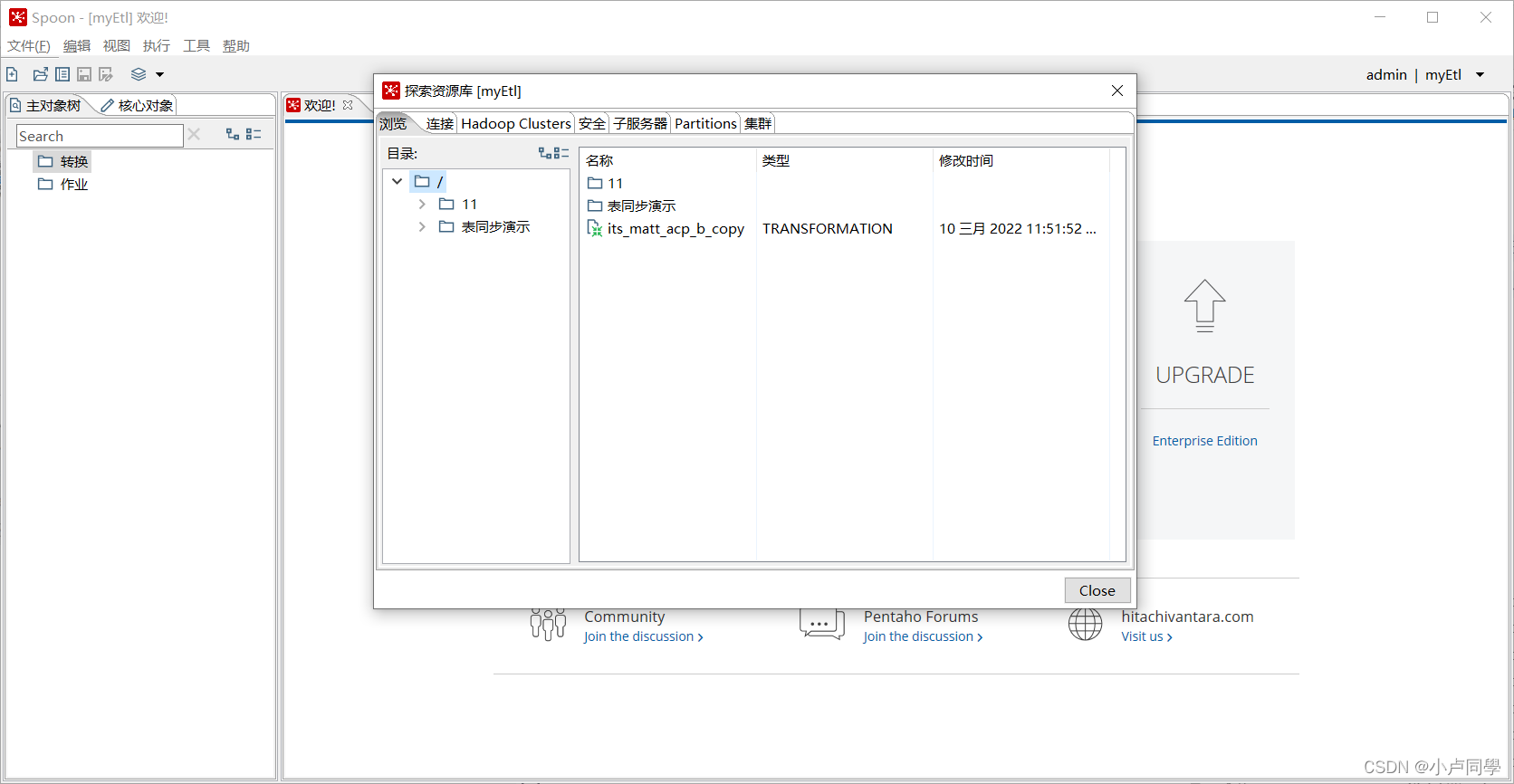The height and width of the screenshot is (784, 1514).
Task: Open the 工具 menu
Action: [x=196, y=45]
